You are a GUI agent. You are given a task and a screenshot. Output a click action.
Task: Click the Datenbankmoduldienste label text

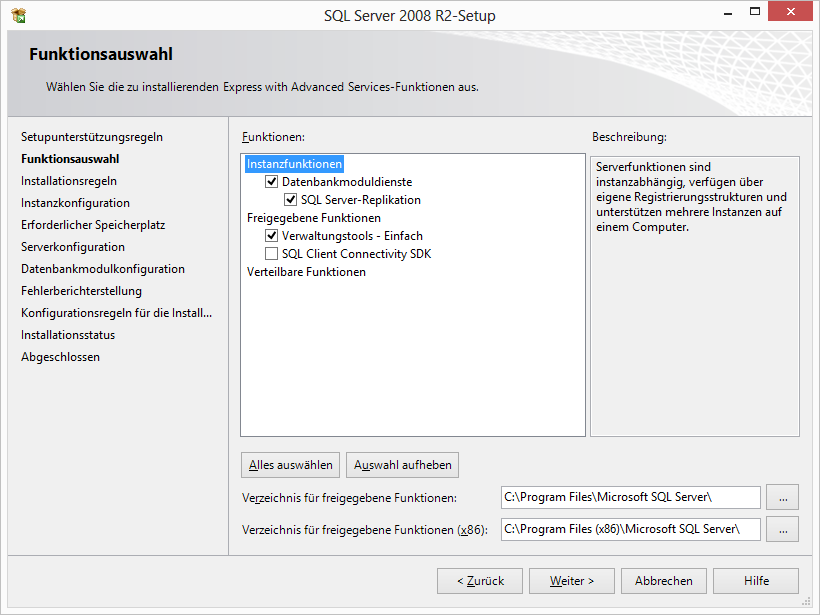pyautogui.click(x=347, y=182)
